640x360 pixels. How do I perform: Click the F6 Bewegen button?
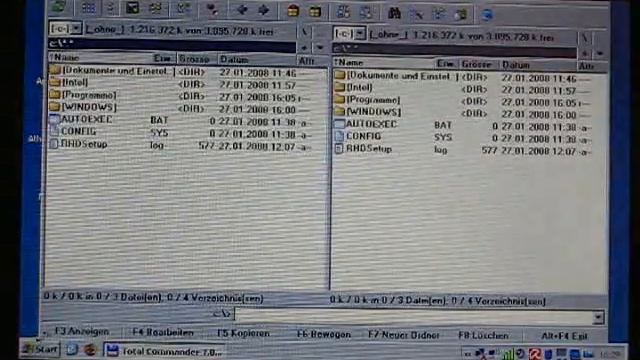point(324,334)
